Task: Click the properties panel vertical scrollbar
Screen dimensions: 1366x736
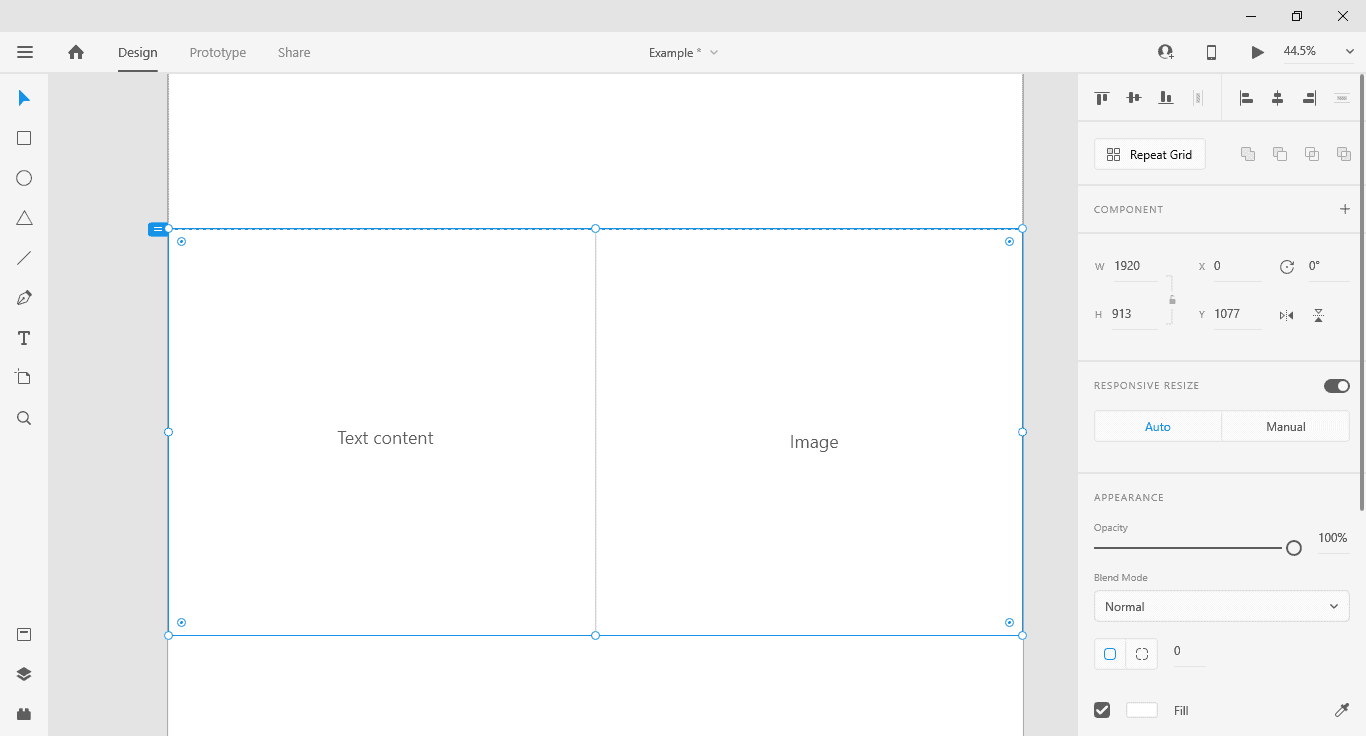Action: [x=1362, y=290]
